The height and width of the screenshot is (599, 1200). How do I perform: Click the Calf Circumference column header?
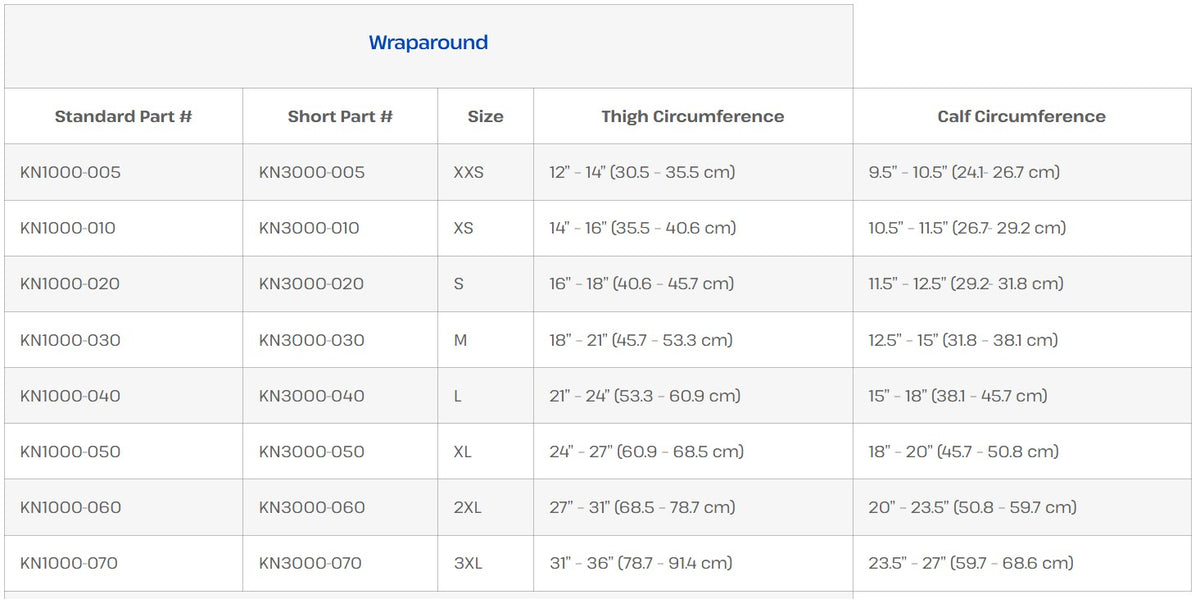[1021, 117]
